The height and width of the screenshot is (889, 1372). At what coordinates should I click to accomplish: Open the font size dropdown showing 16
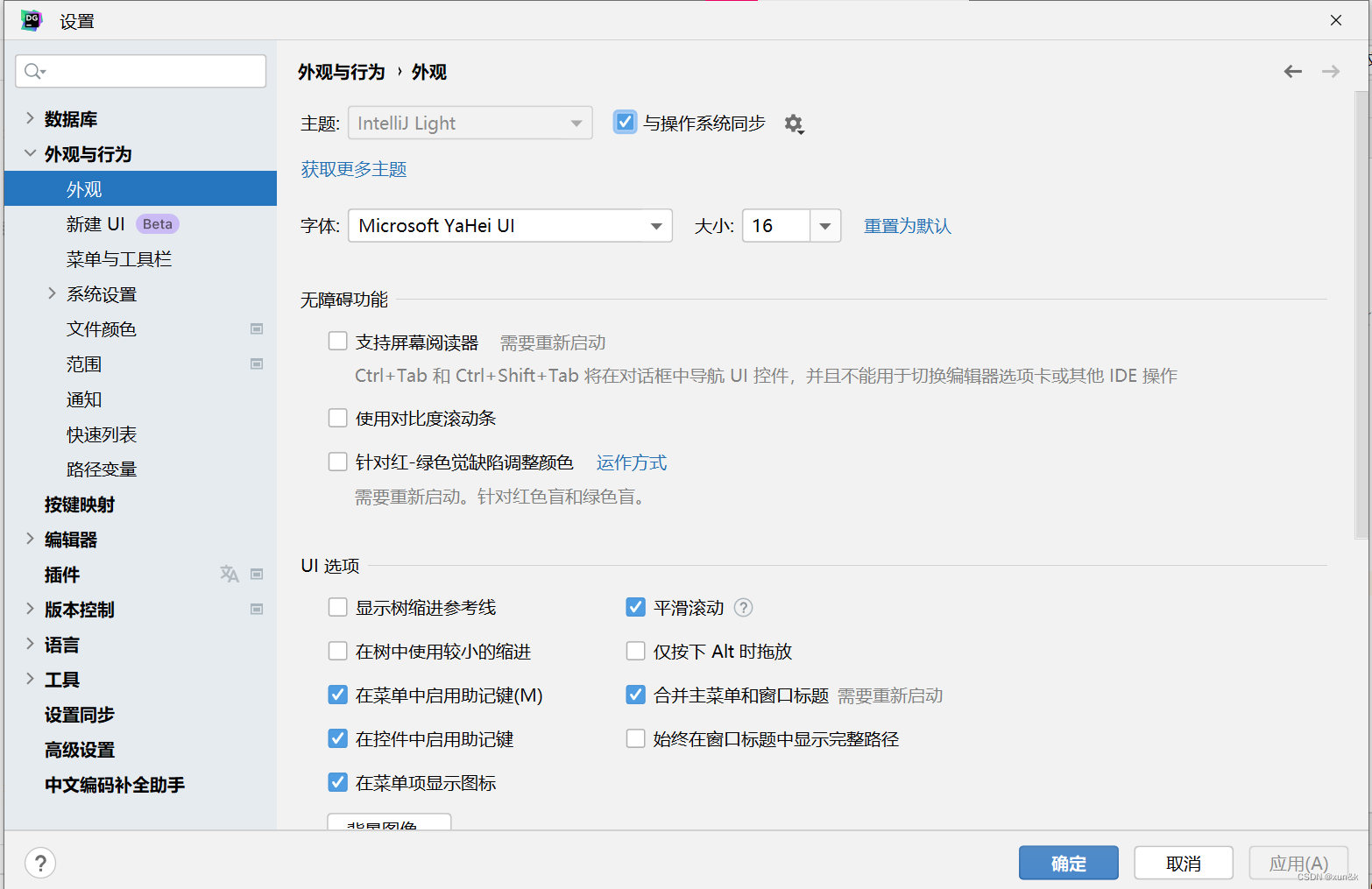pyautogui.click(x=824, y=225)
